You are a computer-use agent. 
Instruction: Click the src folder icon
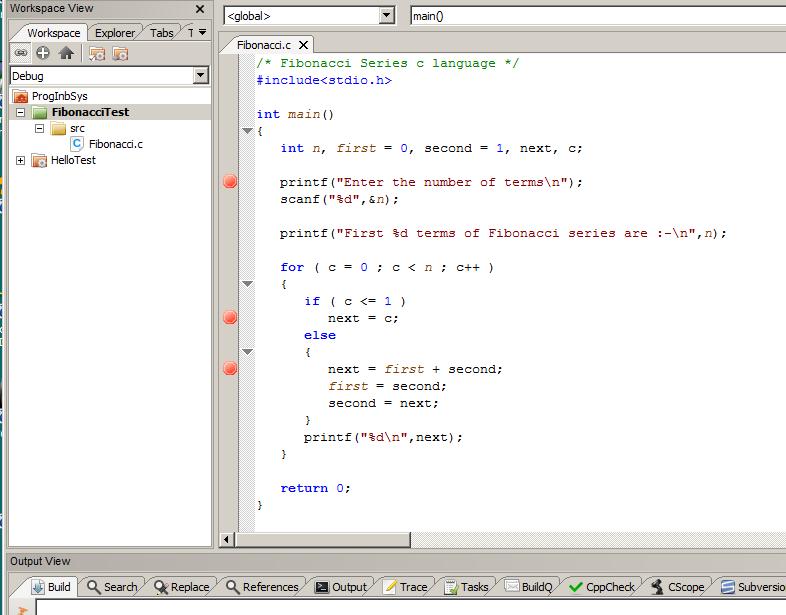point(58,129)
